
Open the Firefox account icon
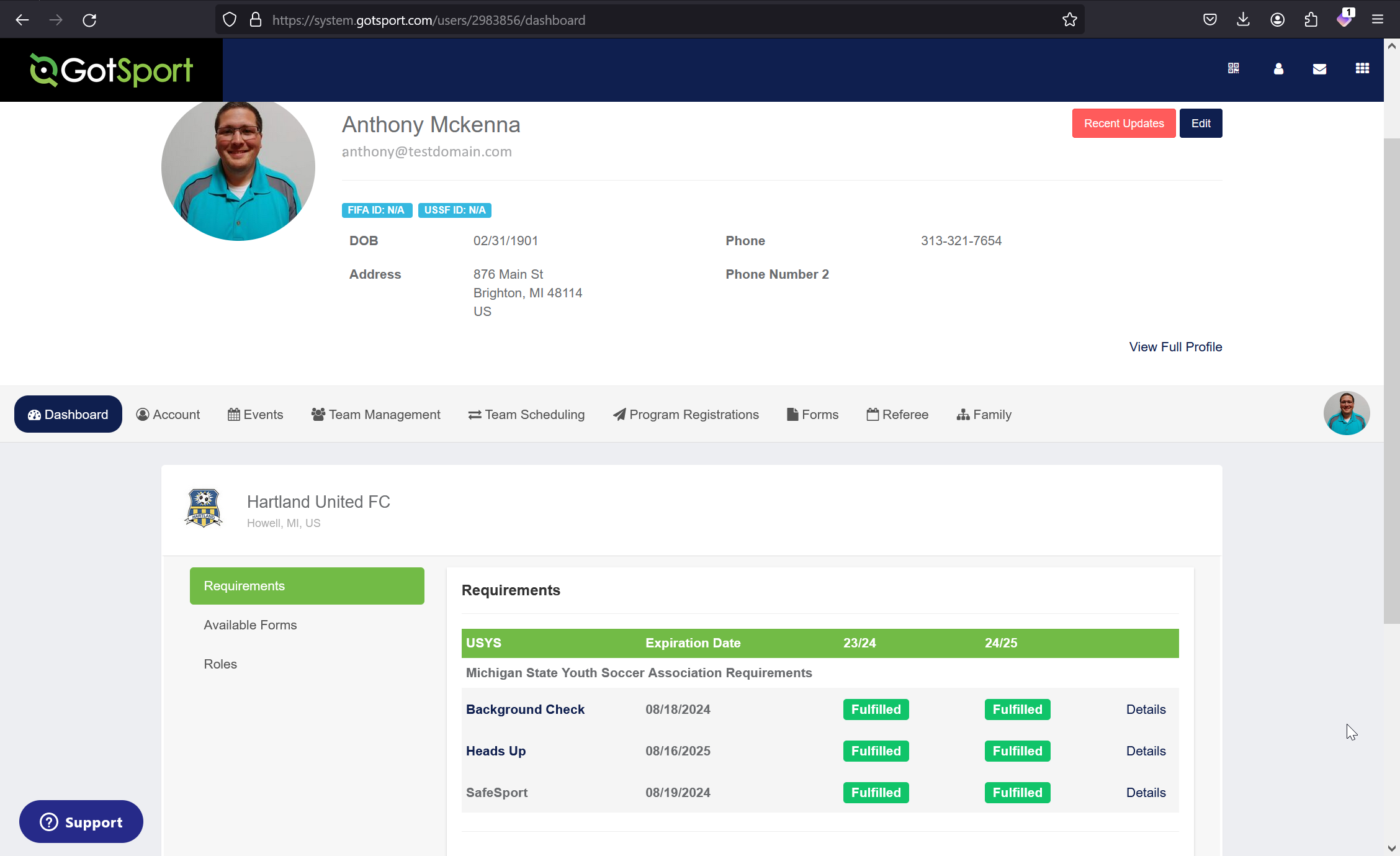pyautogui.click(x=1277, y=20)
